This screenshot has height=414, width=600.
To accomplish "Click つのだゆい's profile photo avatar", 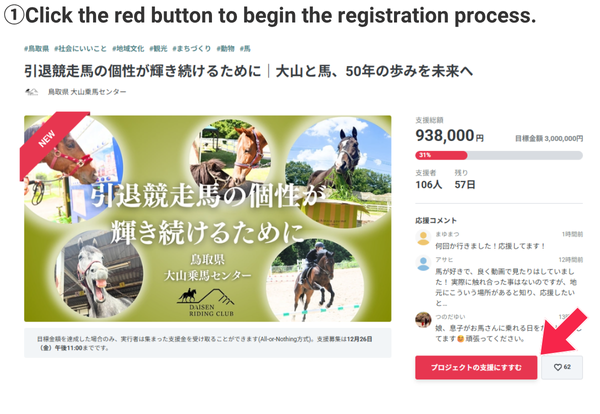I will pos(423,319).
